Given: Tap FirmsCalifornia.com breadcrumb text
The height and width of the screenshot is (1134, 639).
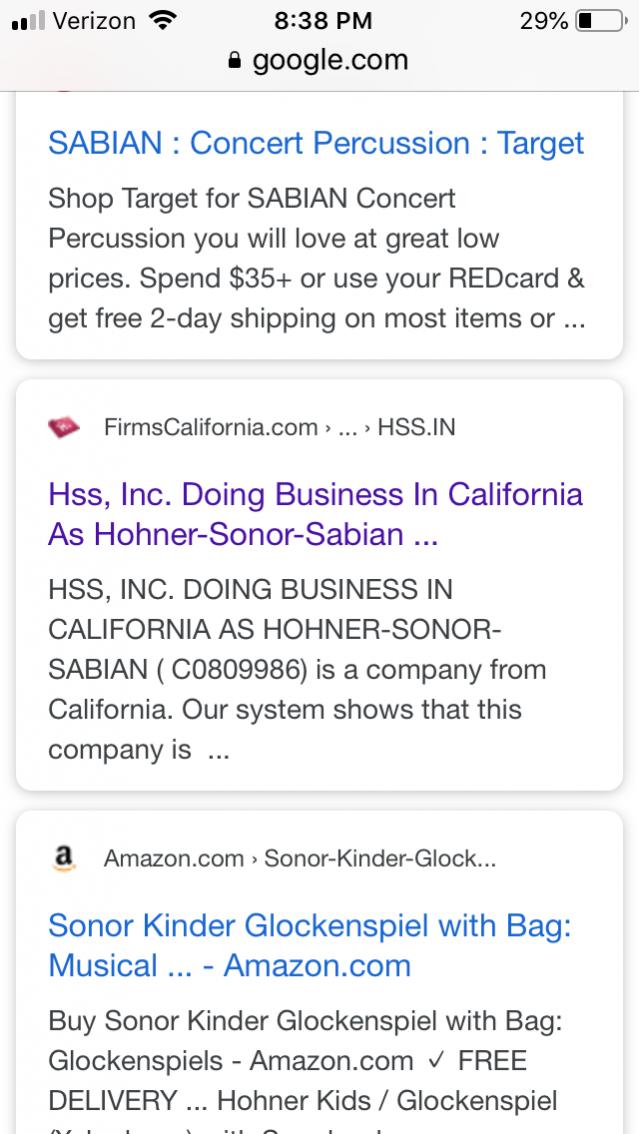Looking at the screenshot, I should tap(210, 428).
